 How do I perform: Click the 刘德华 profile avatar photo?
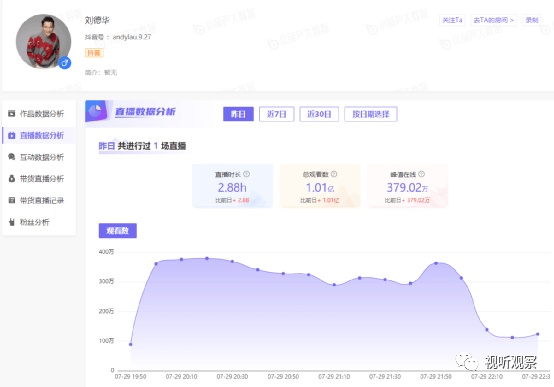click(43, 41)
